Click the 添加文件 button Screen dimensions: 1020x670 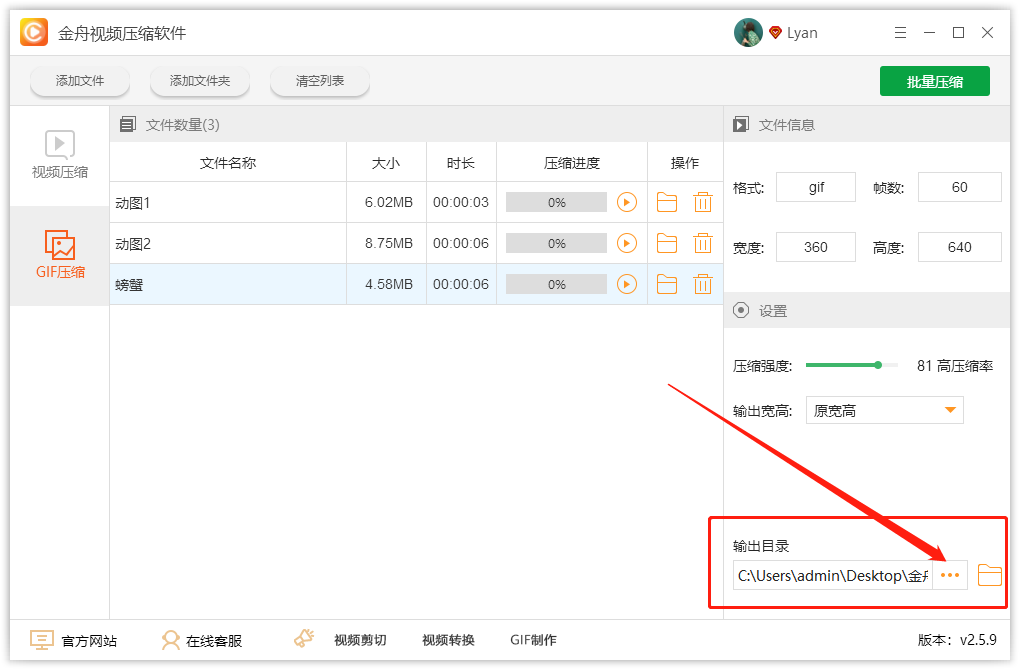pyautogui.click(x=80, y=81)
